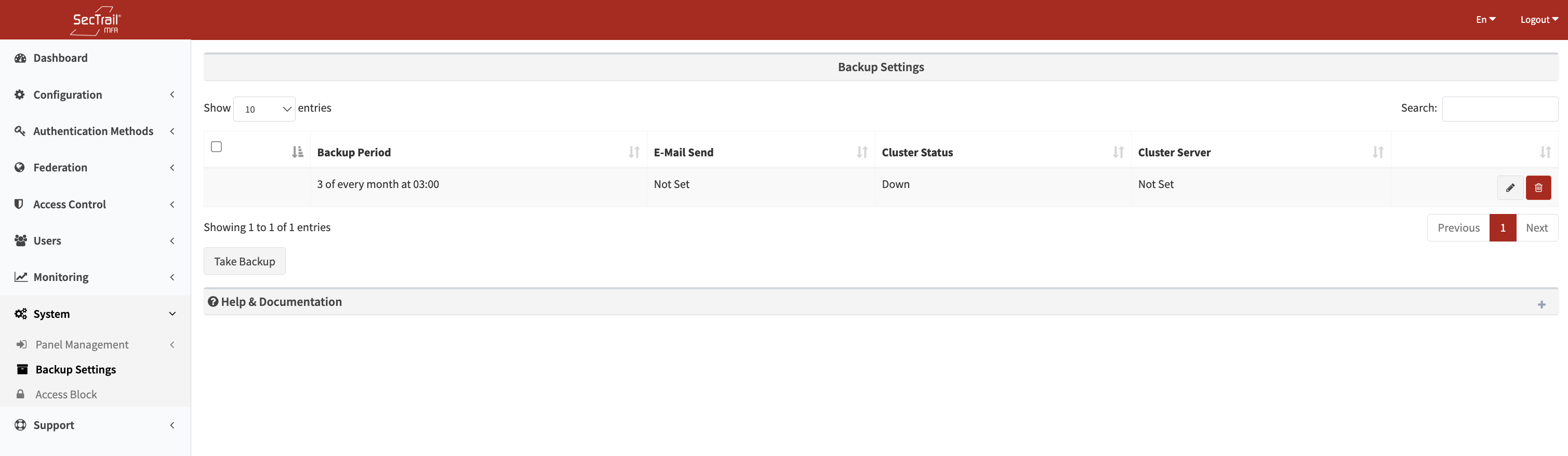Expand Help & Documentation with plus icon
The height and width of the screenshot is (456, 1568).
tap(1540, 304)
